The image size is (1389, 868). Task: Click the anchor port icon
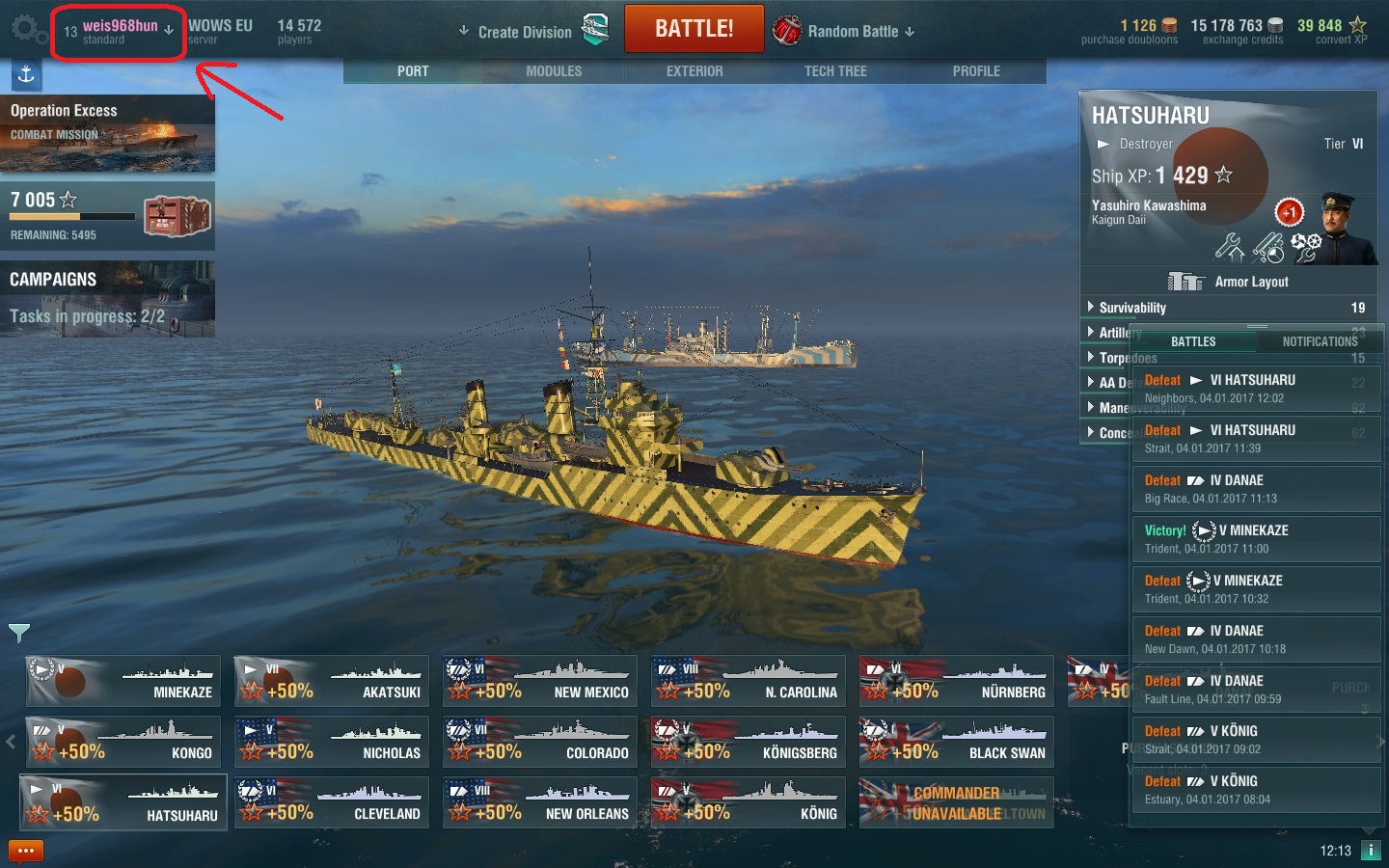[26, 74]
